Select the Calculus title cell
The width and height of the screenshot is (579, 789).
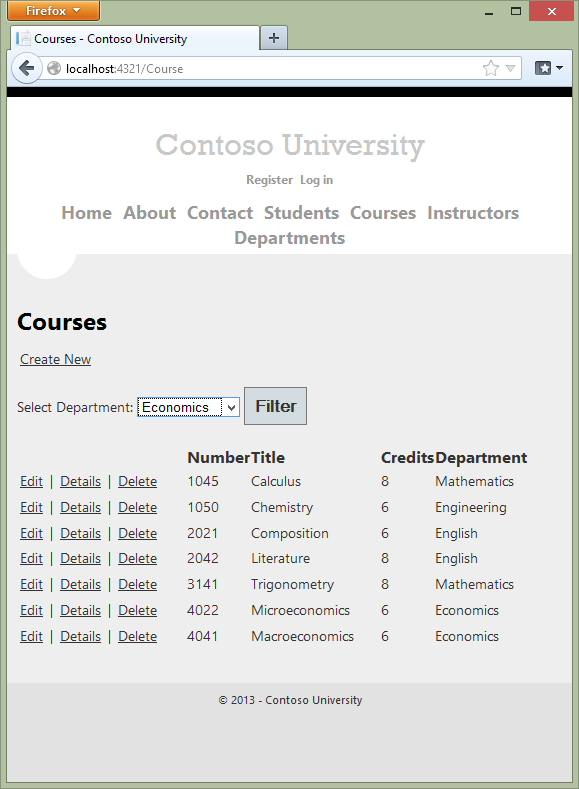click(x=276, y=482)
